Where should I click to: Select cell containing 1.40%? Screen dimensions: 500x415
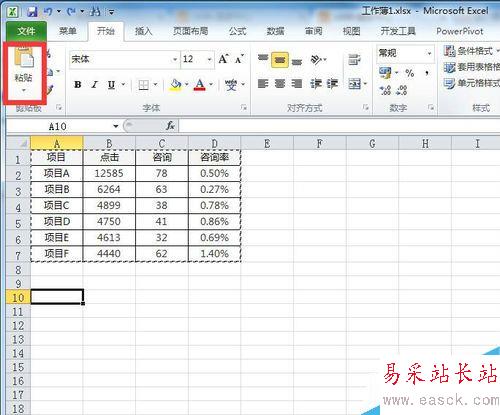(214, 254)
